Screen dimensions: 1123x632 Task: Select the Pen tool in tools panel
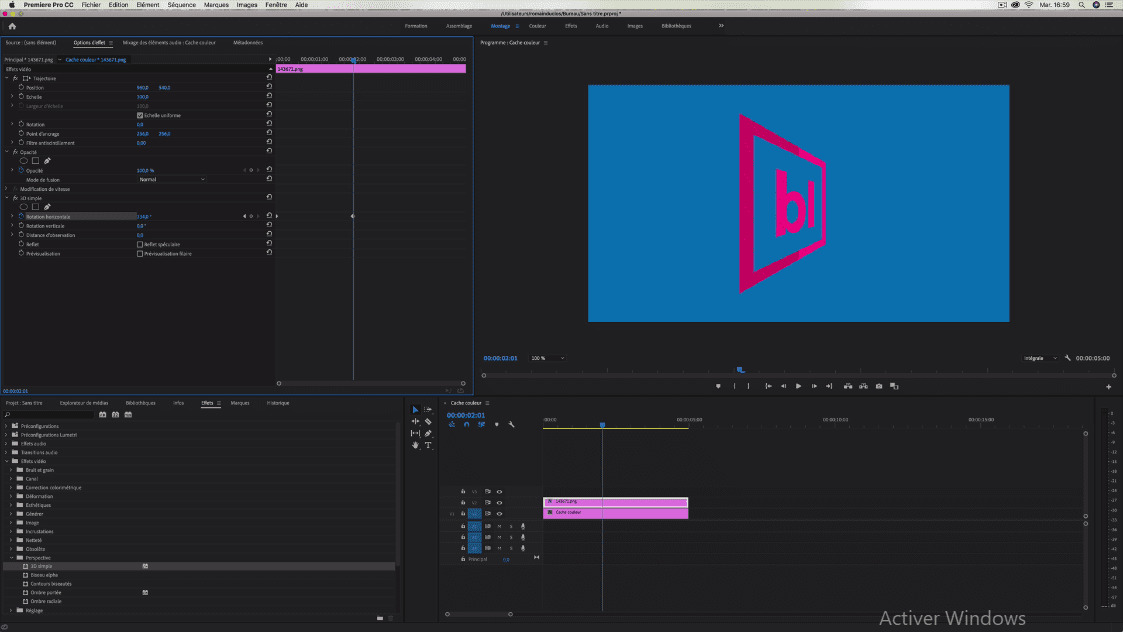point(428,433)
